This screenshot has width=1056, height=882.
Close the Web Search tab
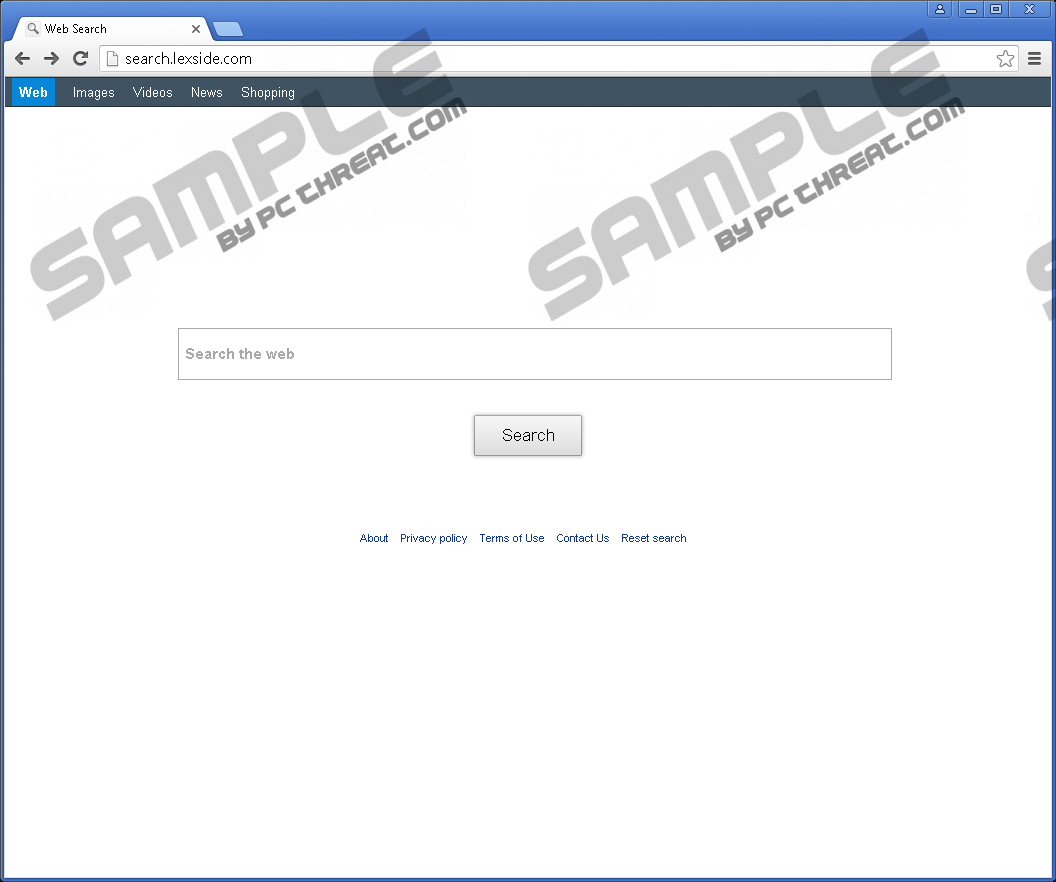pyautogui.click(x=196, y=29)
